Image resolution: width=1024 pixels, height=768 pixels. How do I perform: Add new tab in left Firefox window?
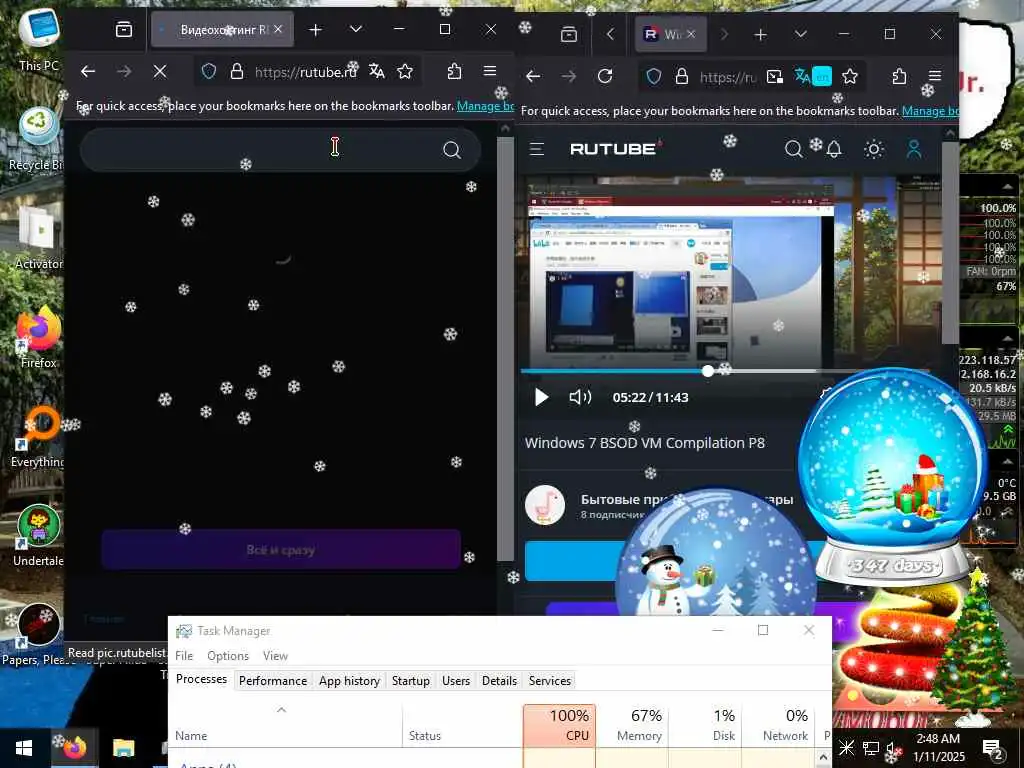click(315, 29)
